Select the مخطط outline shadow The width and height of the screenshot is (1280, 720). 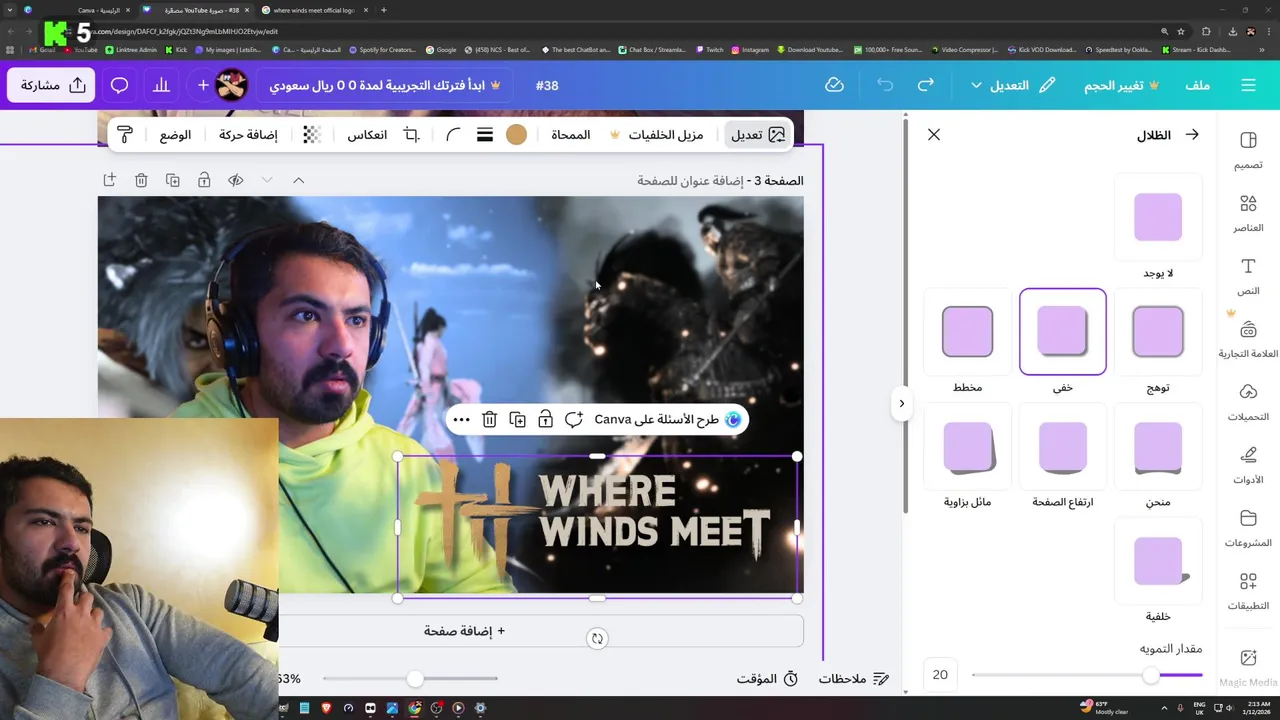[968, 332]
